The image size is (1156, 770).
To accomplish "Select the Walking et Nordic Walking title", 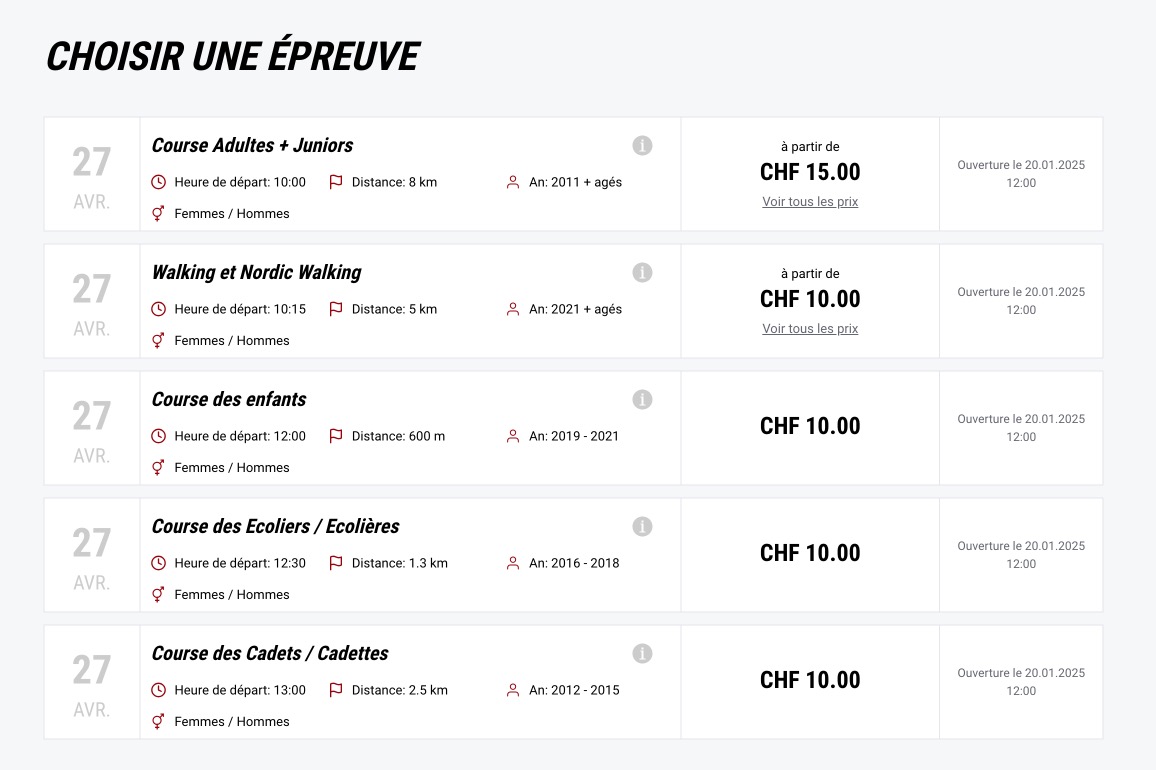I will [x=256, y=273].
